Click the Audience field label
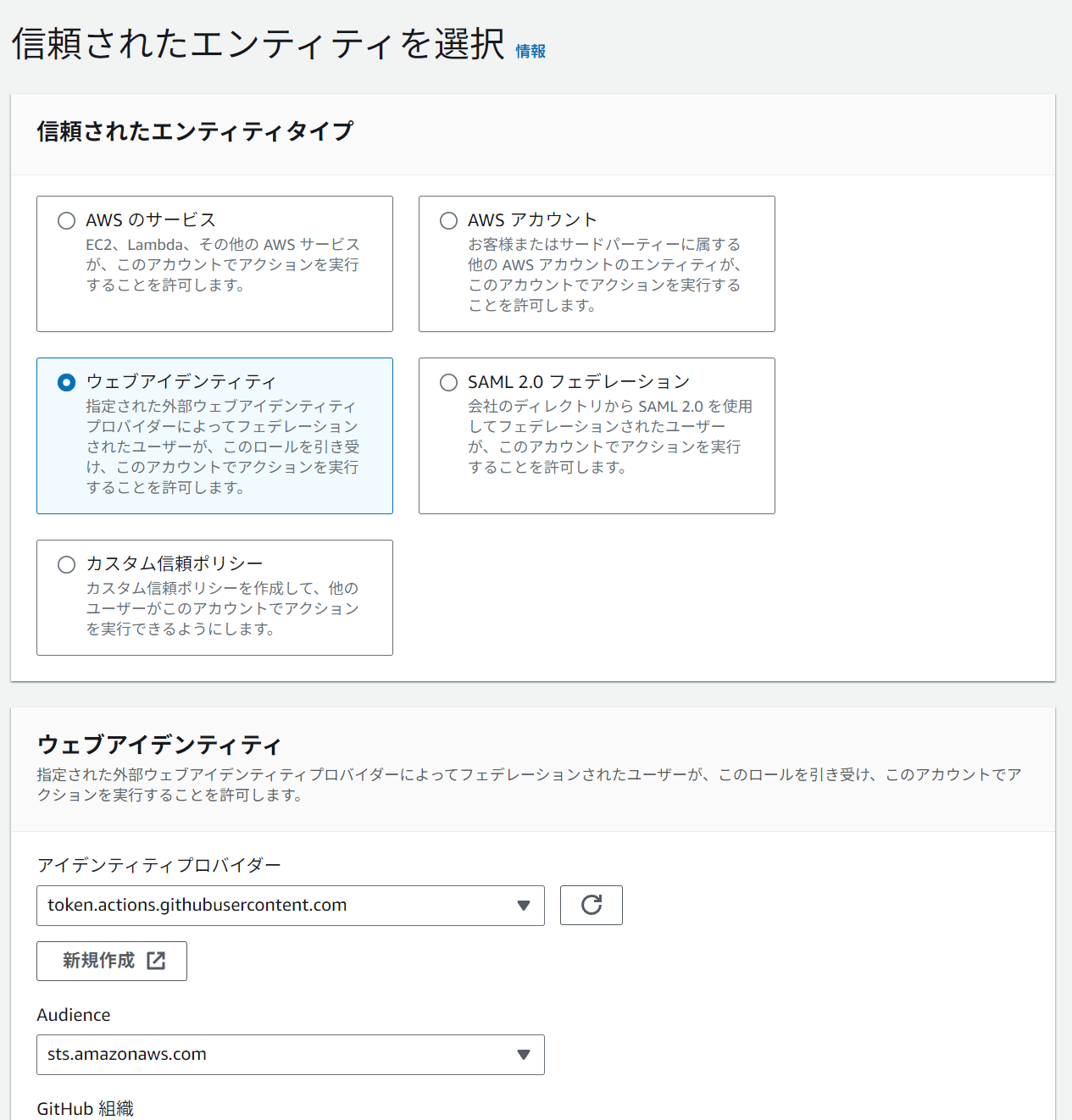1072x1120 pixels. (x=74, y=1015)
